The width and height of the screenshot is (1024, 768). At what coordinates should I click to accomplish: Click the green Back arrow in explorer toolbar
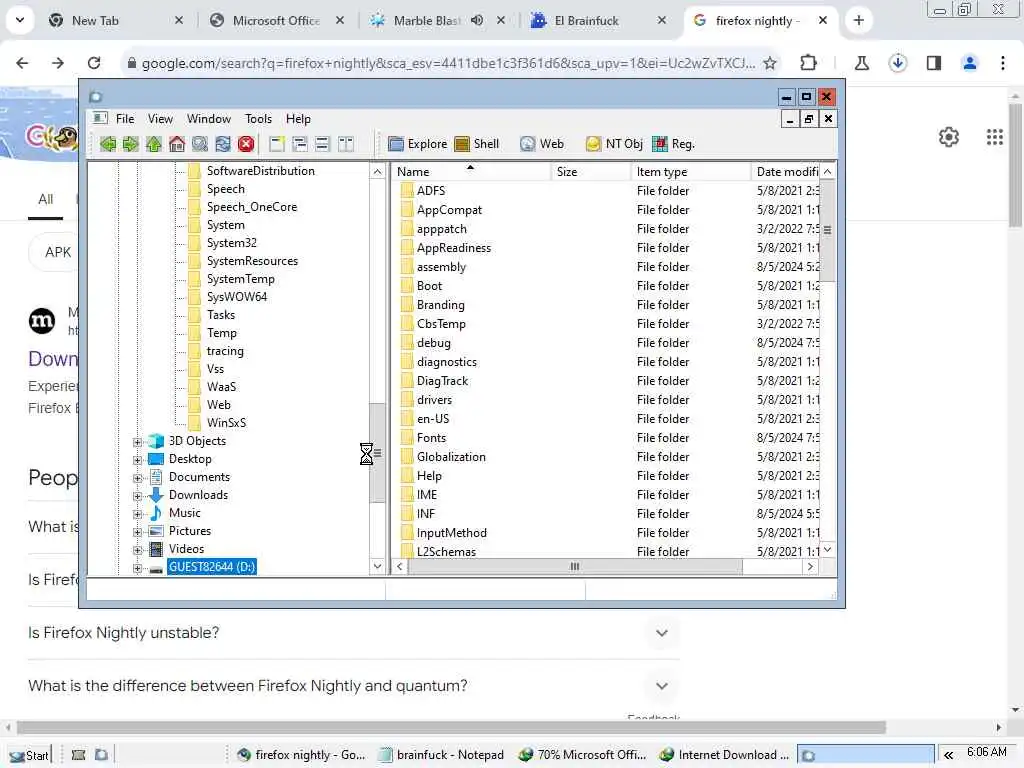pyautogui.click(x=108, y=144)
